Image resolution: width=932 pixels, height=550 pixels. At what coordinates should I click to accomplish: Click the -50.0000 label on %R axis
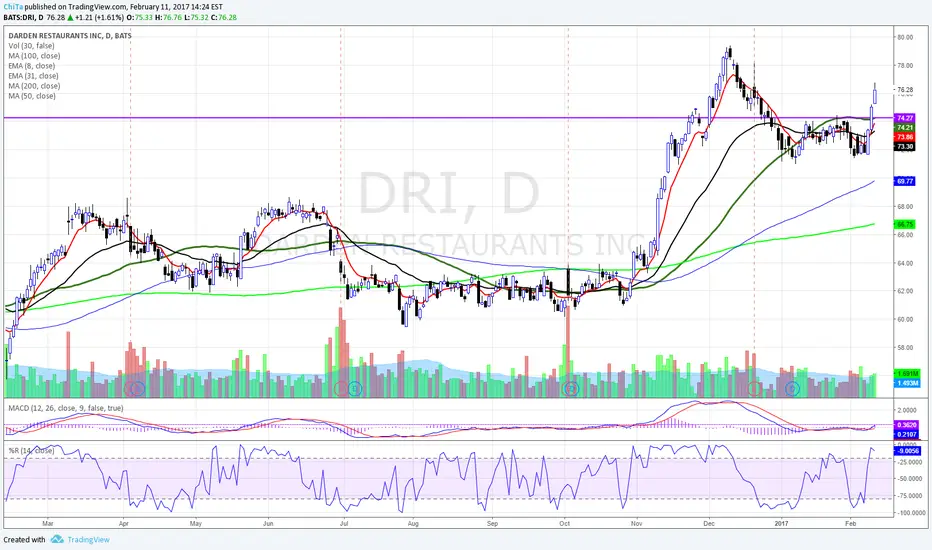tap(910, 479)
